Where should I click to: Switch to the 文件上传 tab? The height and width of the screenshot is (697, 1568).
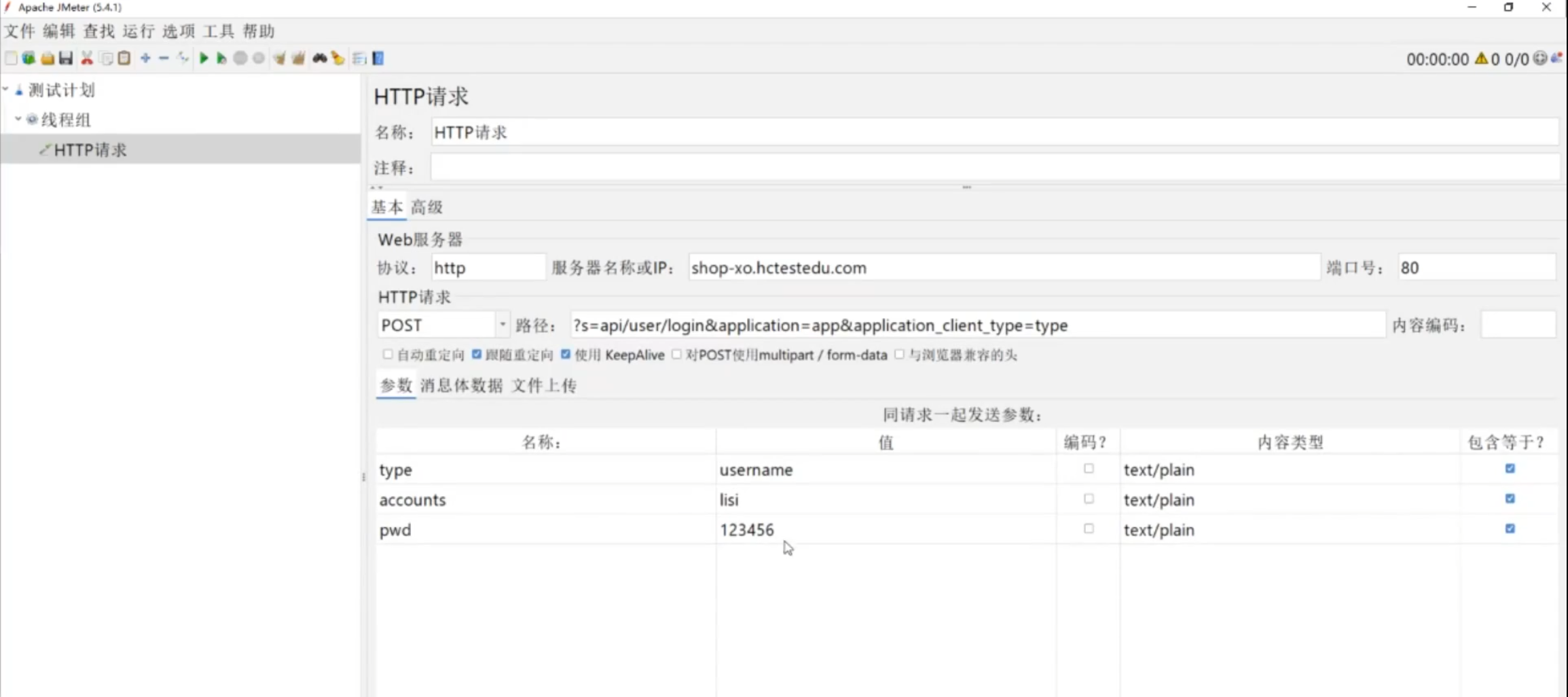544,386
